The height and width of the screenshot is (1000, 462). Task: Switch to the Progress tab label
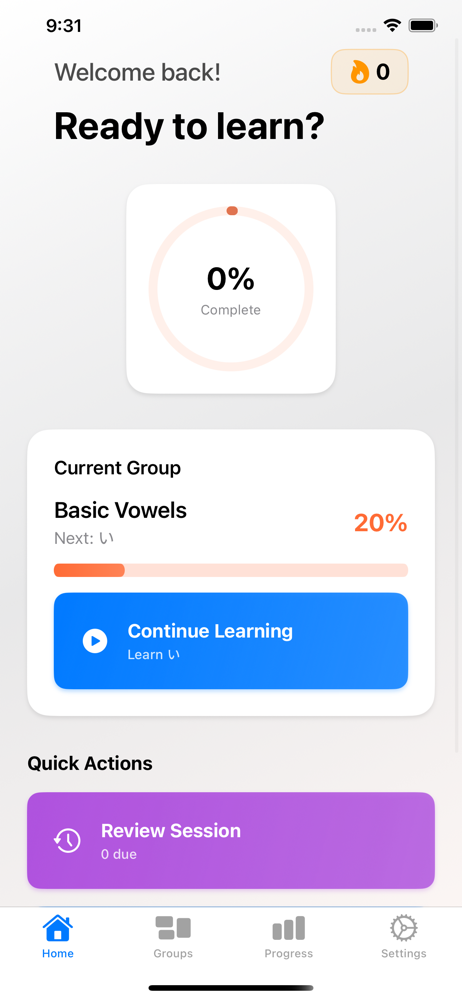pos(288,953)
